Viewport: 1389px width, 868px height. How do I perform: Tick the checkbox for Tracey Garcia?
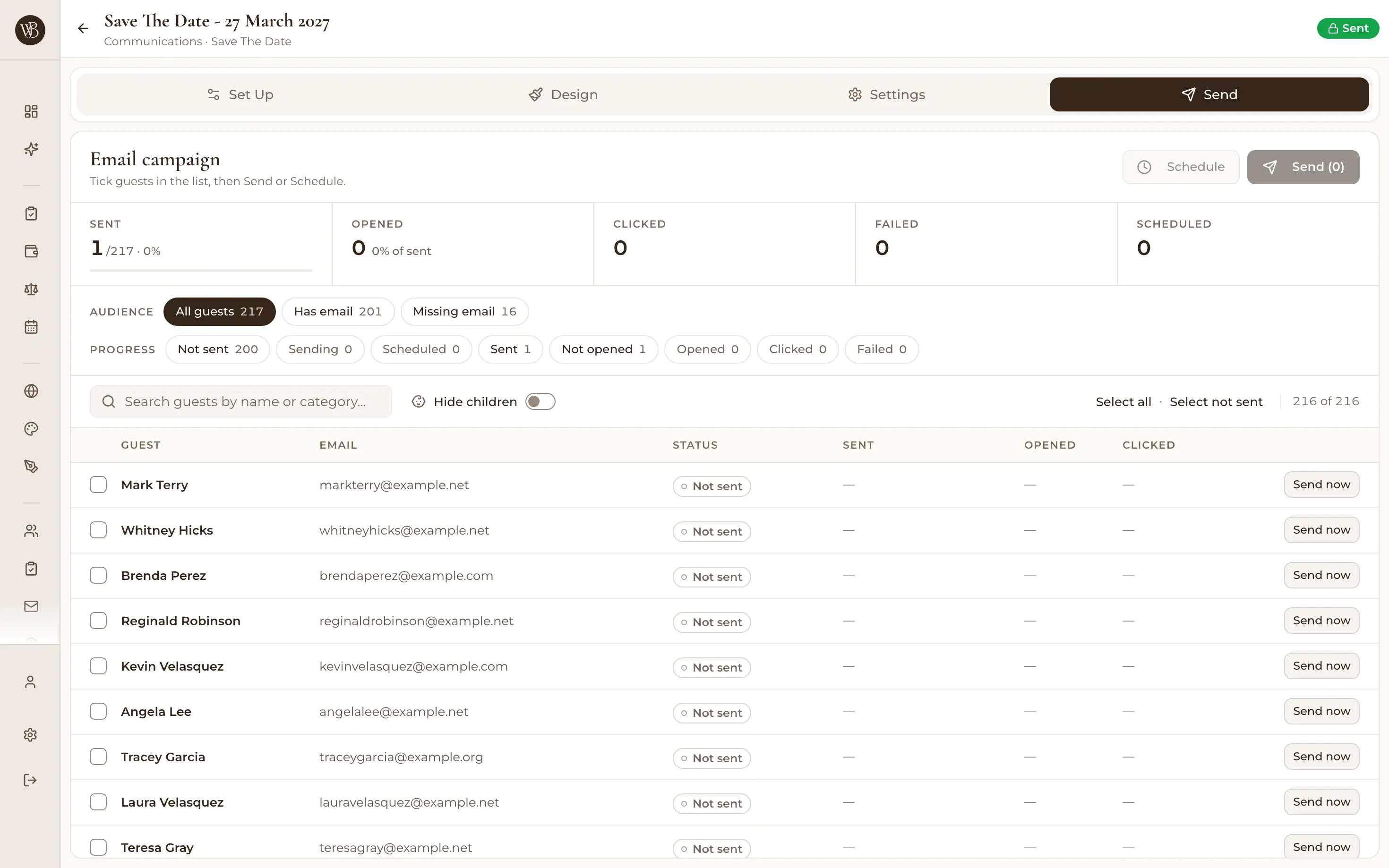click(x=98, y=757)
